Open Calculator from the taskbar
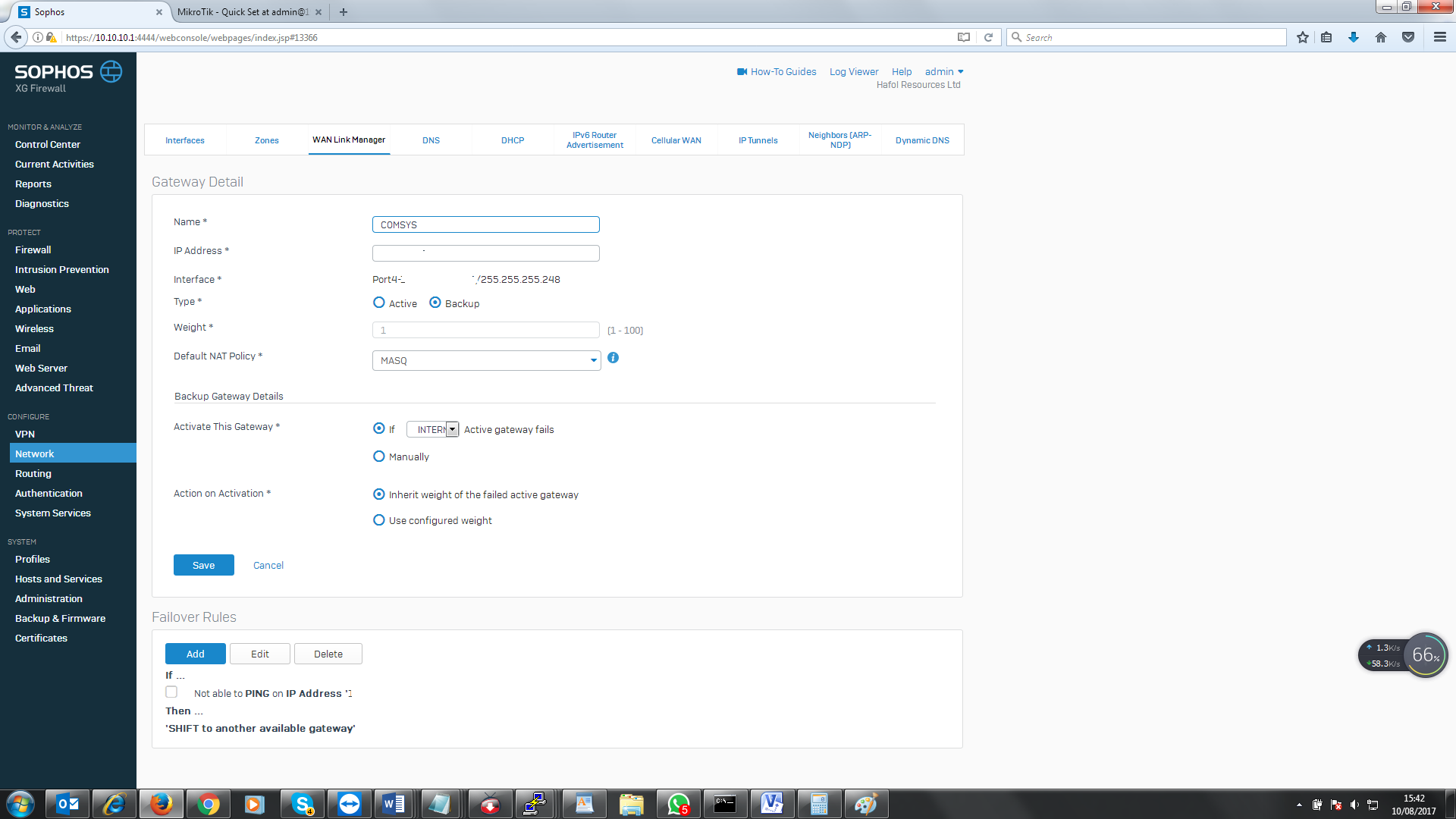This screenshot has height=819, width=1456. pyautogui.click(x=819, y=804)
